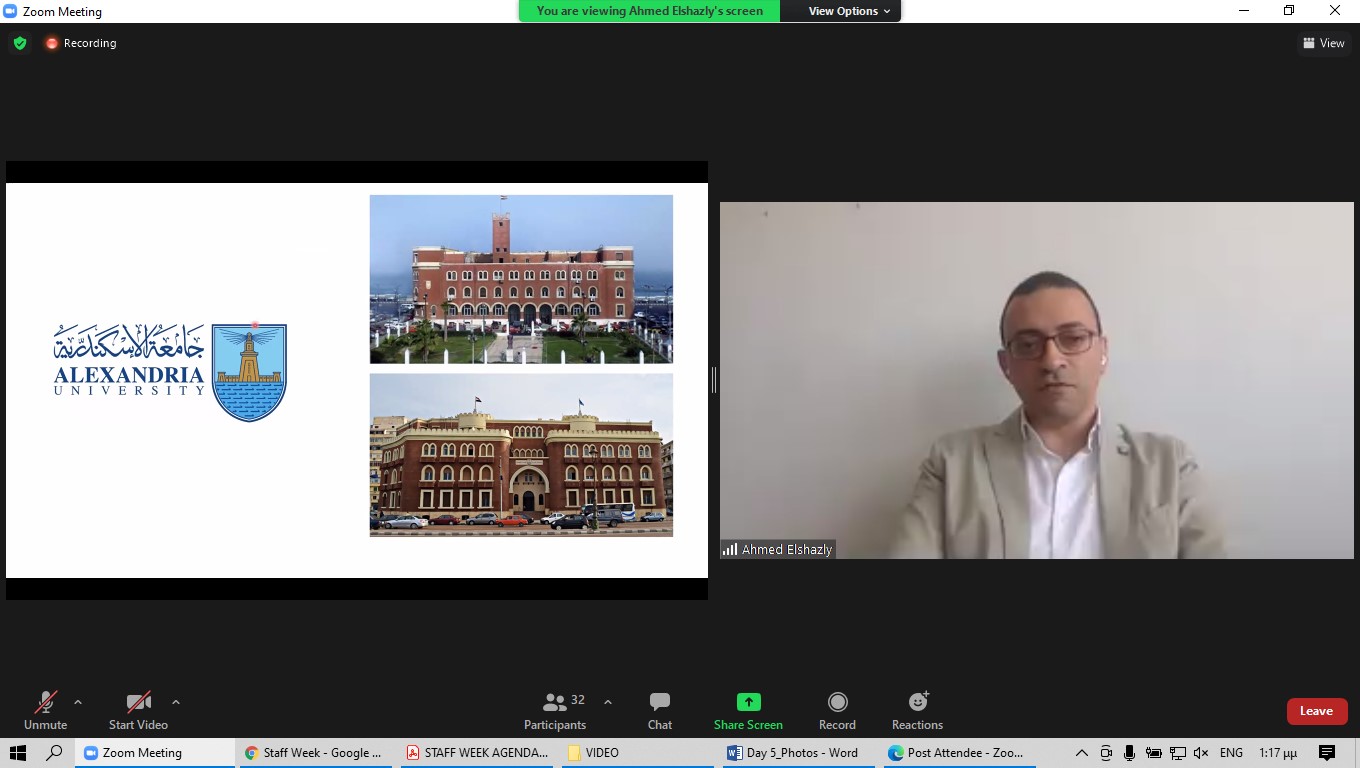Unmute the microphone

coord(45,711)
